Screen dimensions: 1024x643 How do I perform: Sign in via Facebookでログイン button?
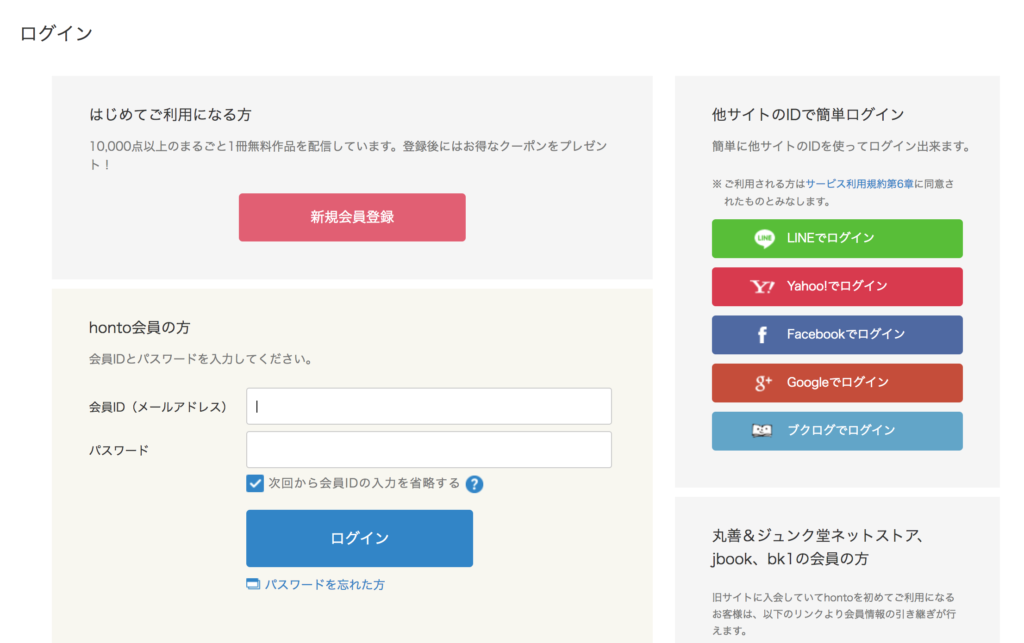[837, 335]
